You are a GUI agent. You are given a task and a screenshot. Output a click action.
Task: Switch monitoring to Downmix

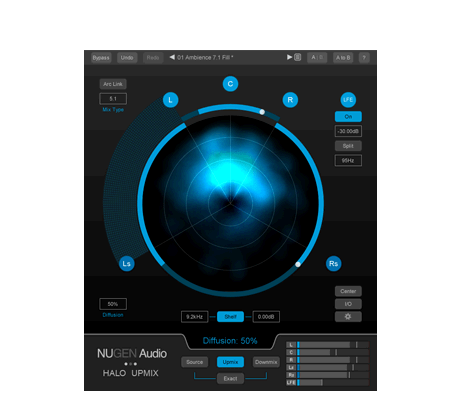pyautogui.click(x=266, y=362)
